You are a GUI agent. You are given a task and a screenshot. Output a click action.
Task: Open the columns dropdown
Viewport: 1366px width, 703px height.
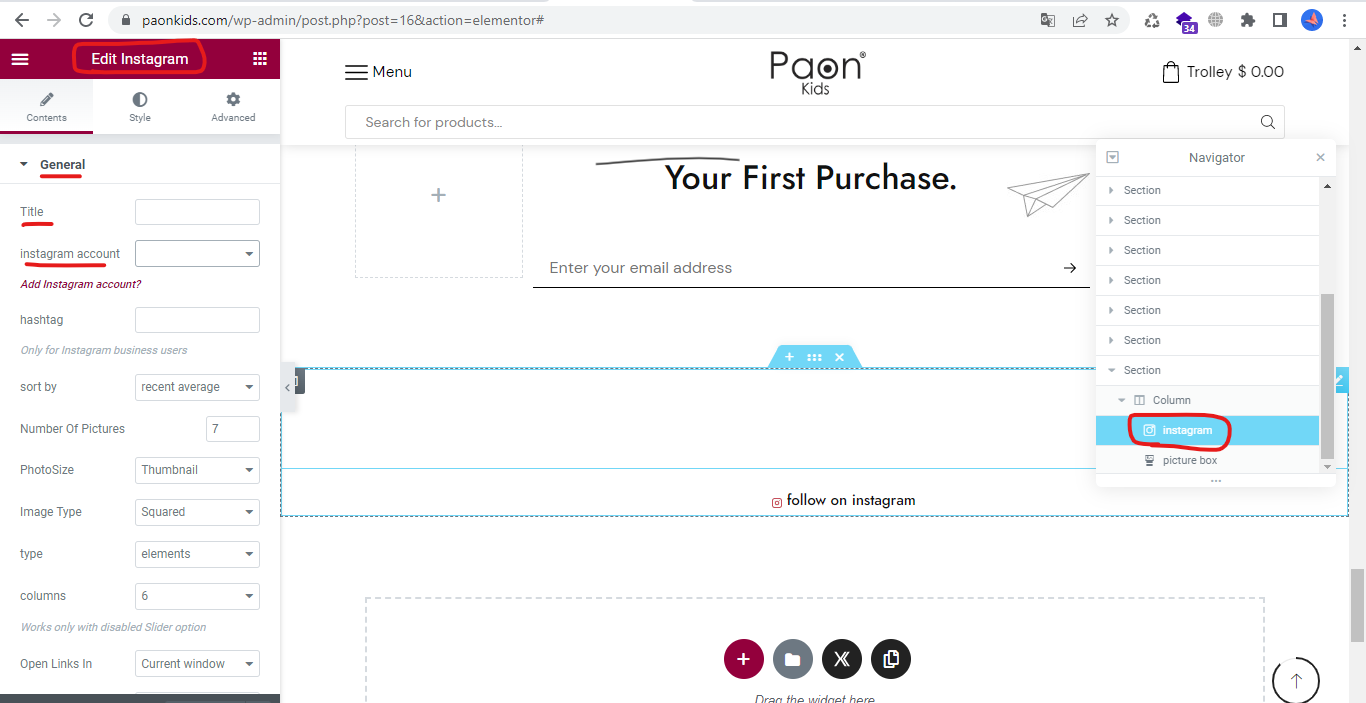[197, 596]
